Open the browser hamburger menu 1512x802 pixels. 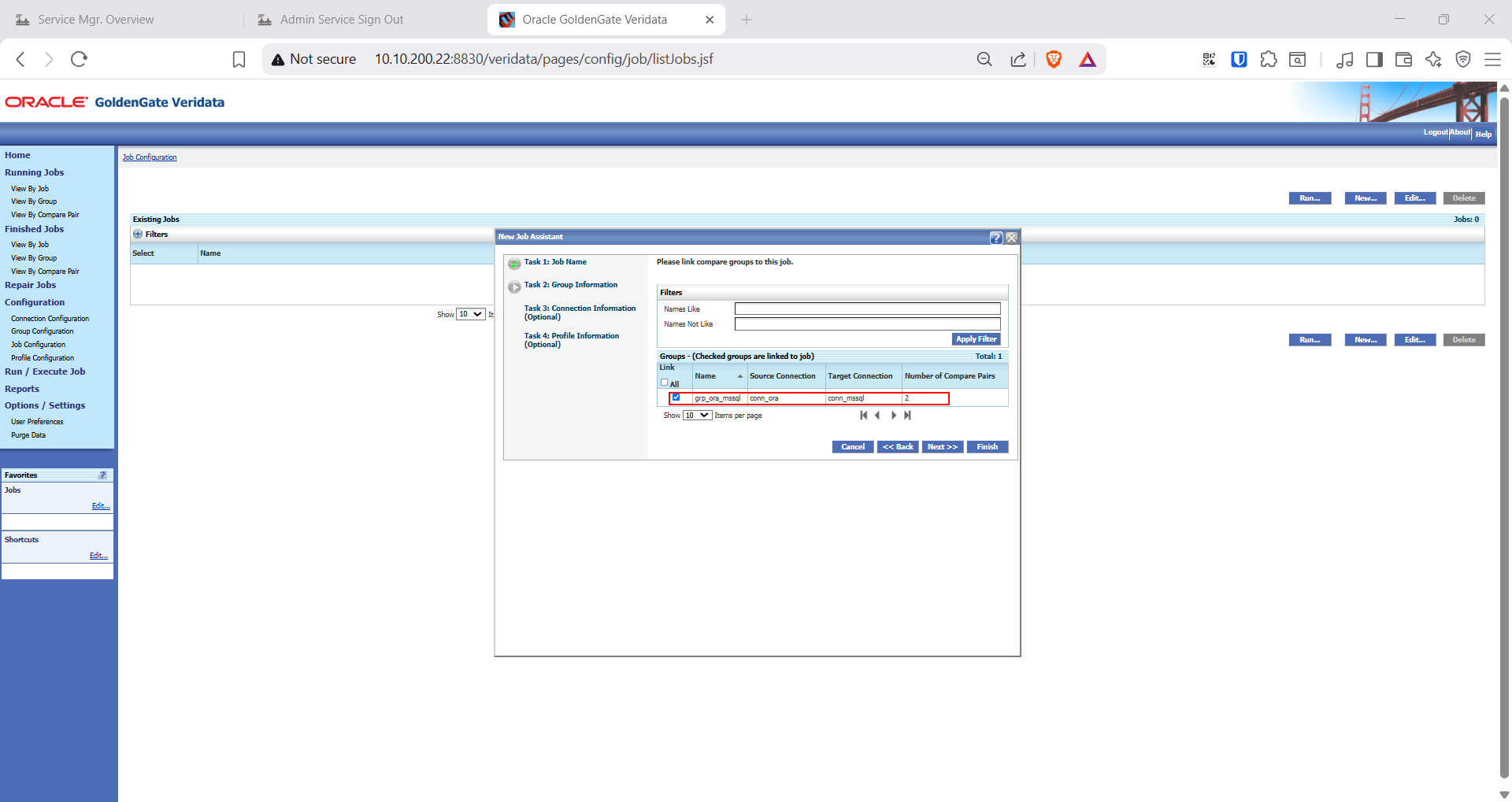1492,59
